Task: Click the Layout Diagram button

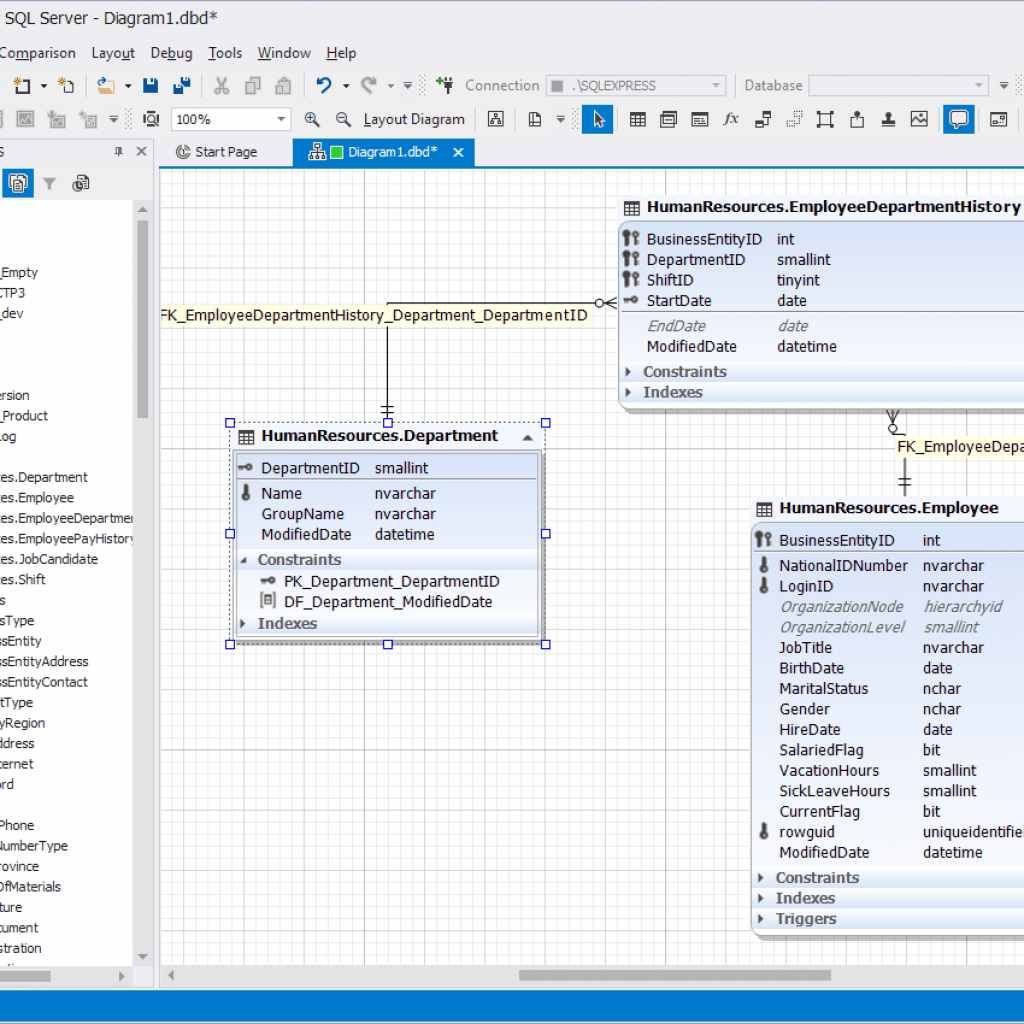Action: pos(414,118)
